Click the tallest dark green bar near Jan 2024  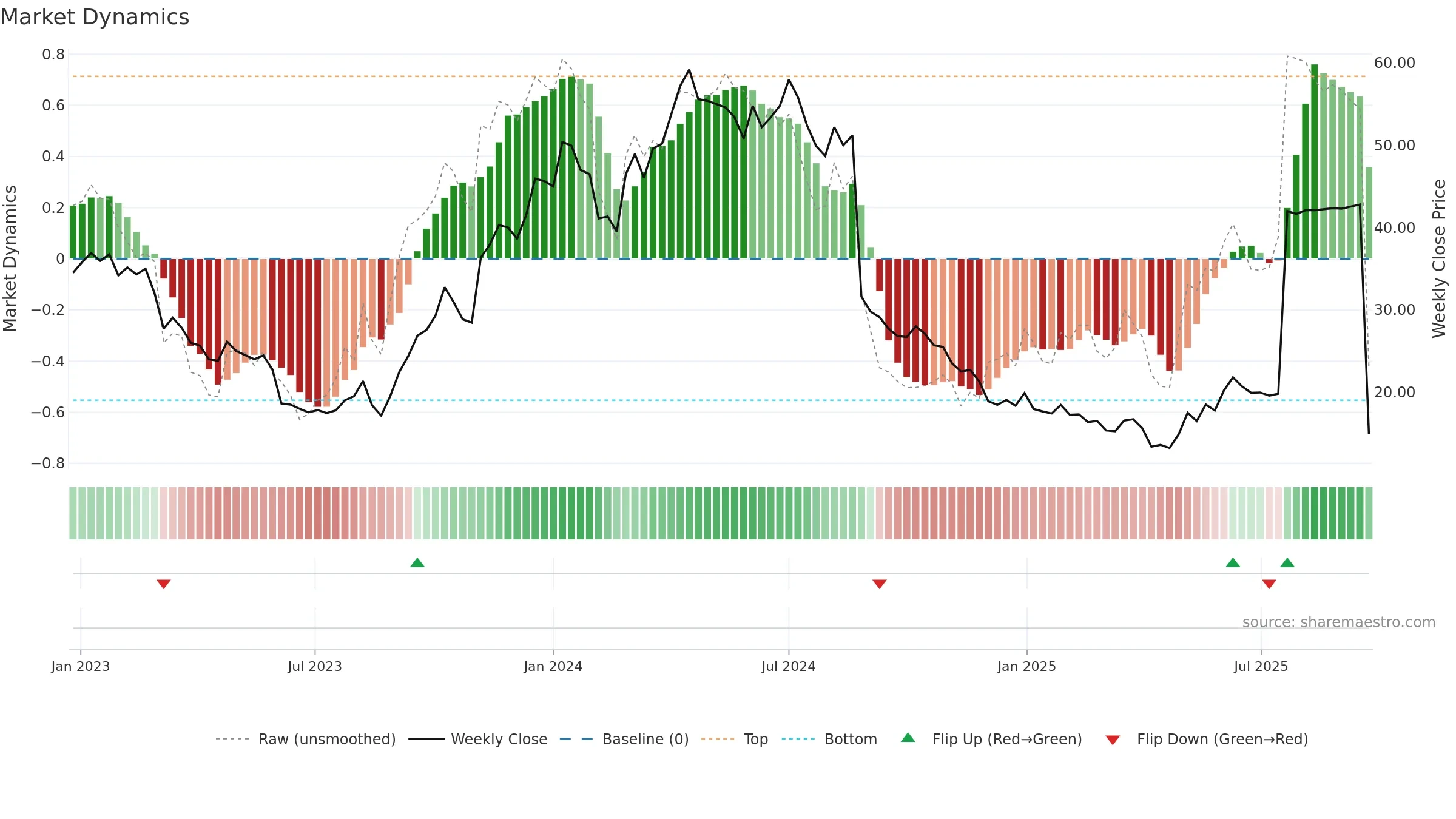coord(571,167)
